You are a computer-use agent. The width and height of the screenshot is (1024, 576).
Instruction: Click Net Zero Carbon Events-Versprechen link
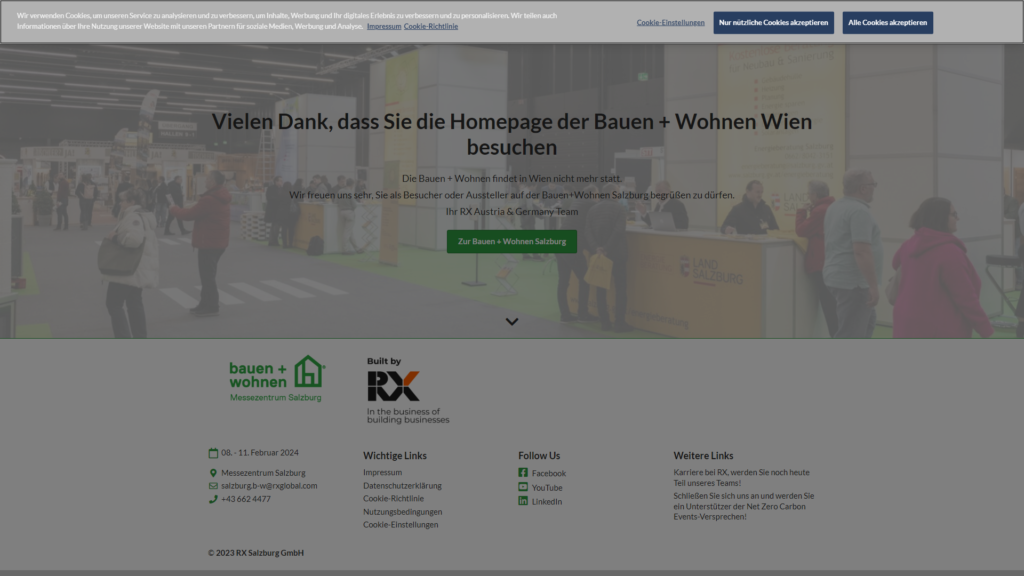click(744, 506)
